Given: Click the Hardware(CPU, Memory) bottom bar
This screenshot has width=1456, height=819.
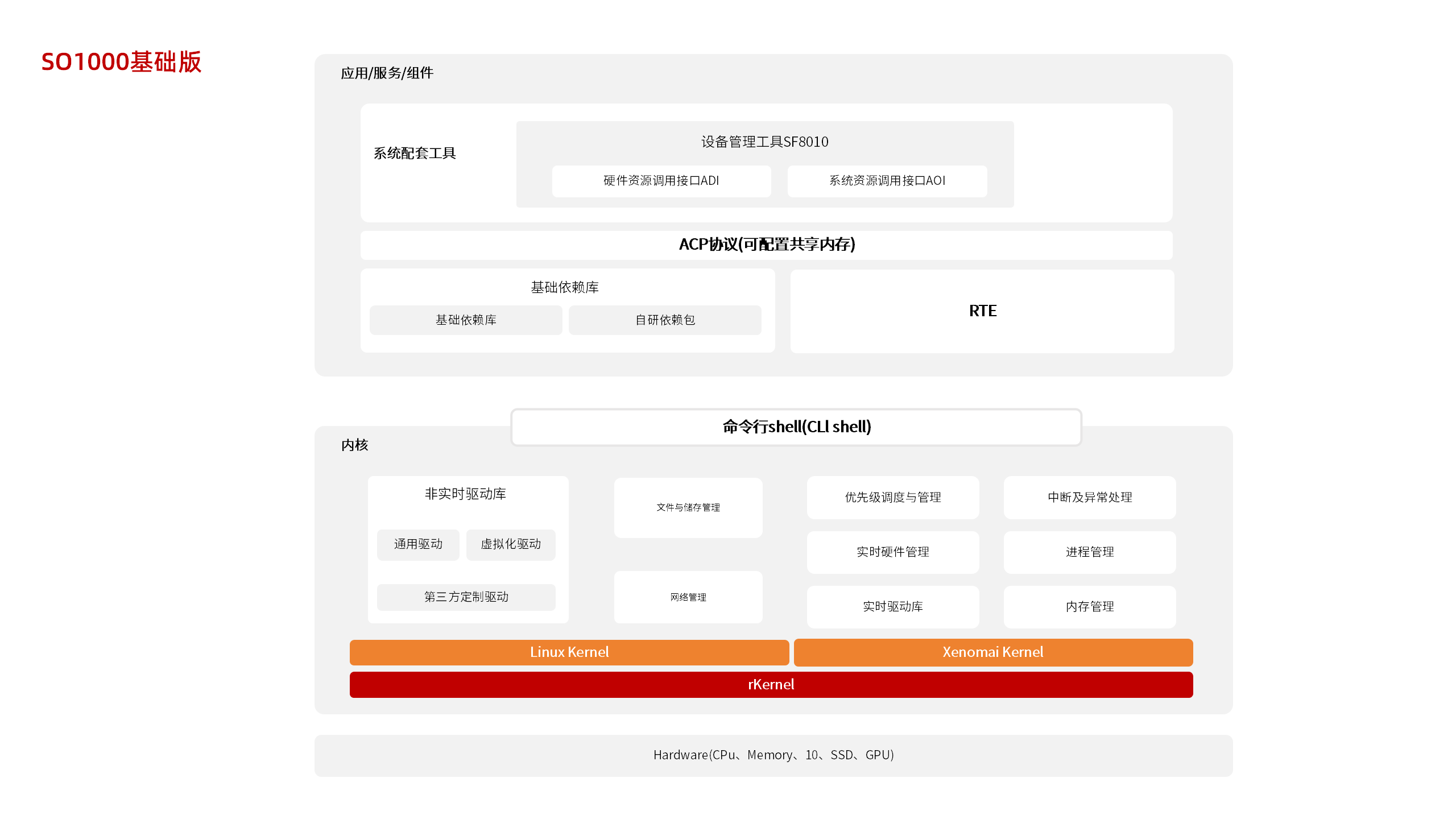Looking at the screenshot, I should point(773,755).
